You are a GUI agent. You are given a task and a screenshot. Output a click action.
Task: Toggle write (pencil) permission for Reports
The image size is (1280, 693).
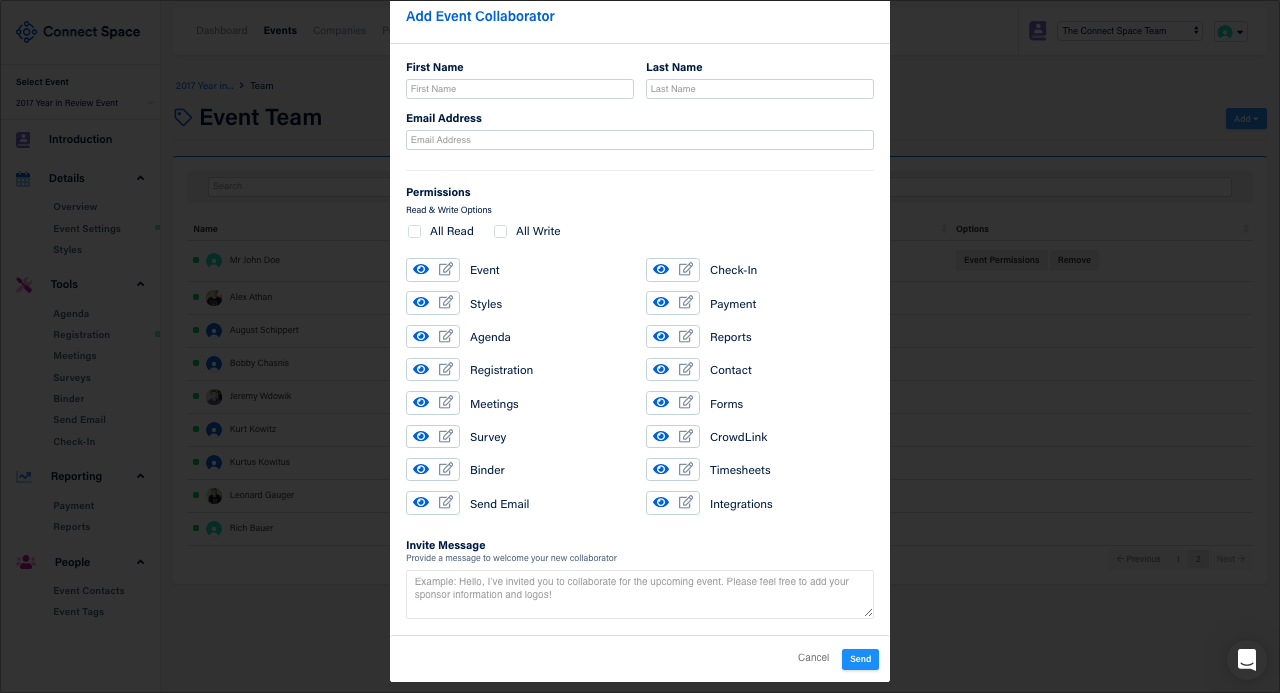[686, 337]
